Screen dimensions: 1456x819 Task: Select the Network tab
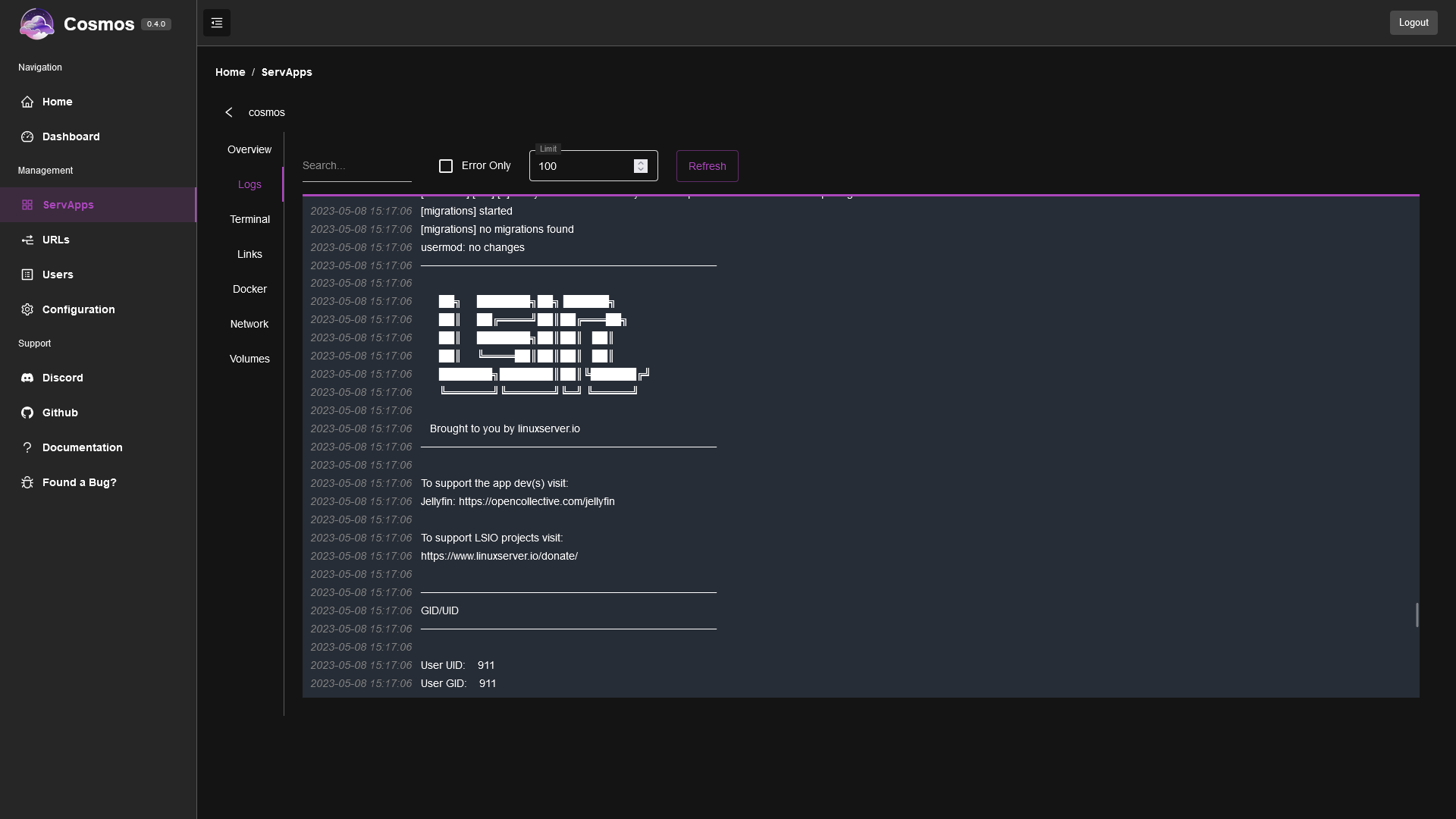(249, 324)
